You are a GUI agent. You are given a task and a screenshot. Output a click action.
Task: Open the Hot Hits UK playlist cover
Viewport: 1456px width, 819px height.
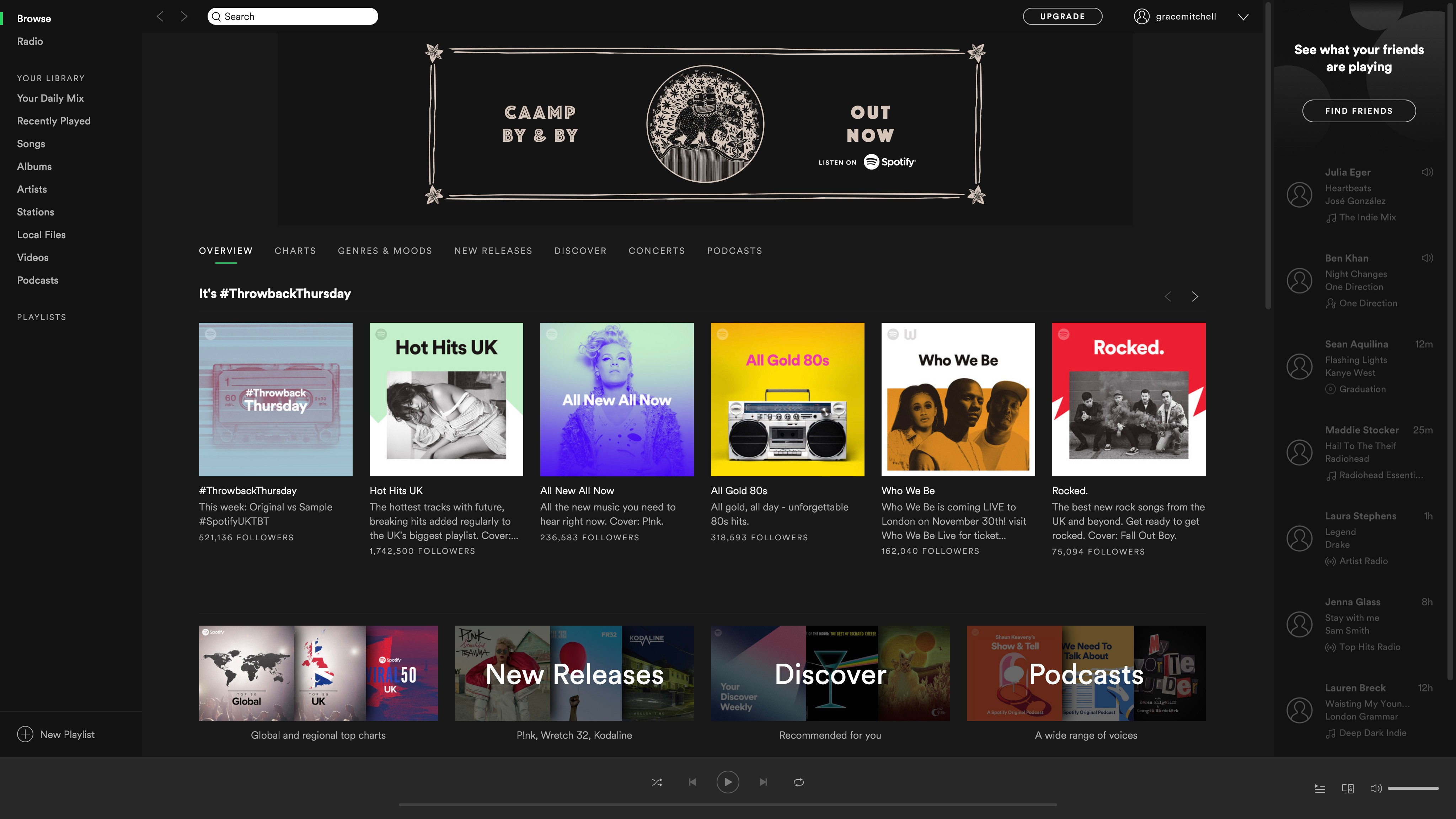click(446, 400)
